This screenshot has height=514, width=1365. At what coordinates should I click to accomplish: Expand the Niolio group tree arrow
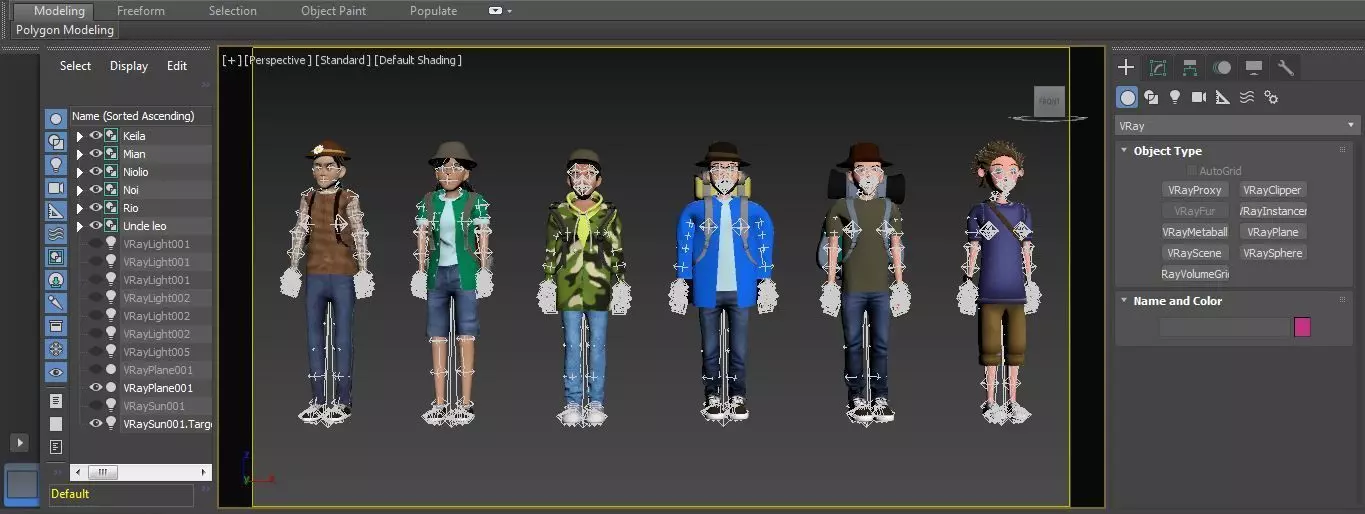80,172
